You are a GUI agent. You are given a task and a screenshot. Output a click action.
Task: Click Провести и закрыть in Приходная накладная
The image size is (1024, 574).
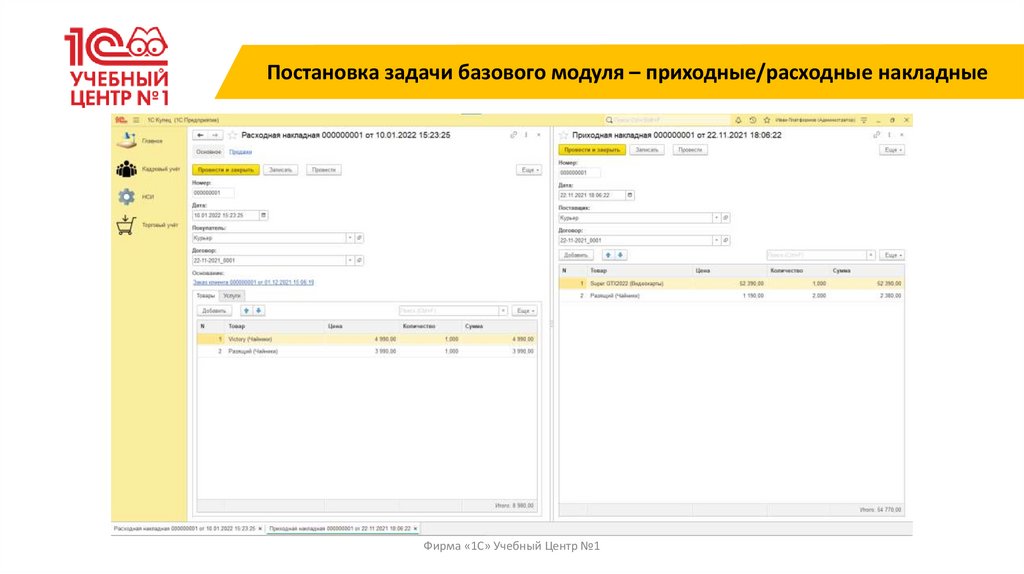tap(592, 150)
